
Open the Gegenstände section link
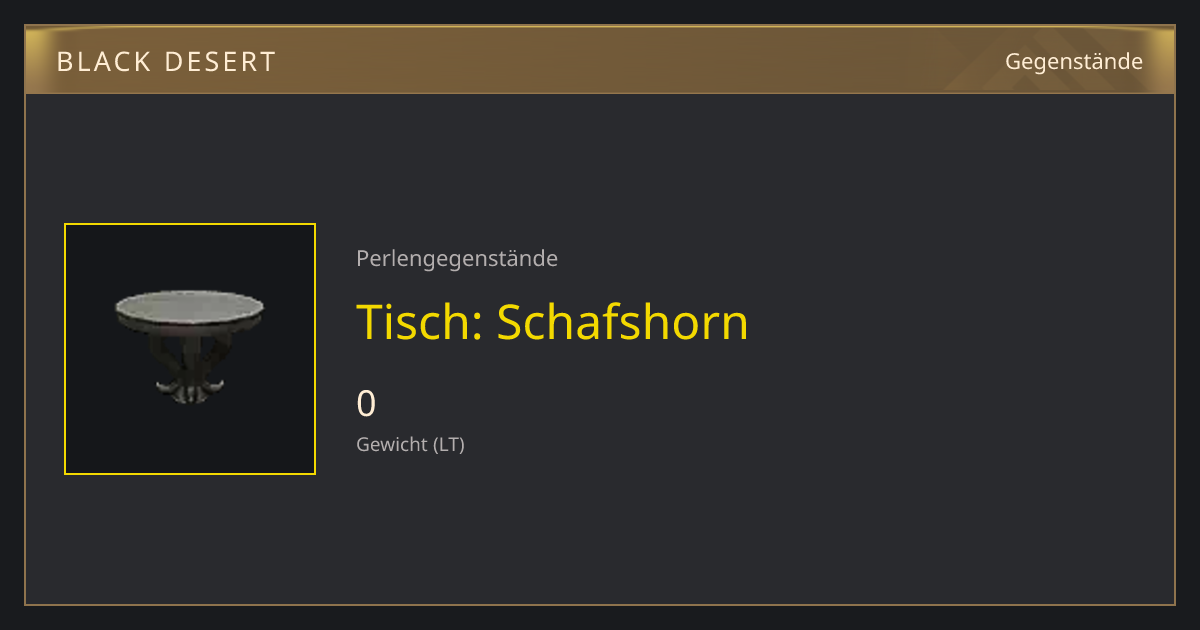[x=1073, y=62]
